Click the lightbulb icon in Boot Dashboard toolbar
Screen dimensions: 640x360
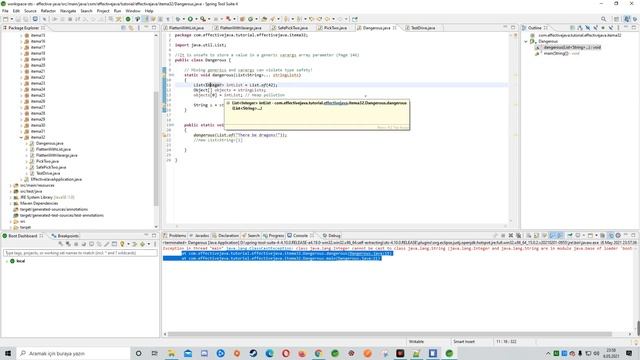click(x=122, y=244)
